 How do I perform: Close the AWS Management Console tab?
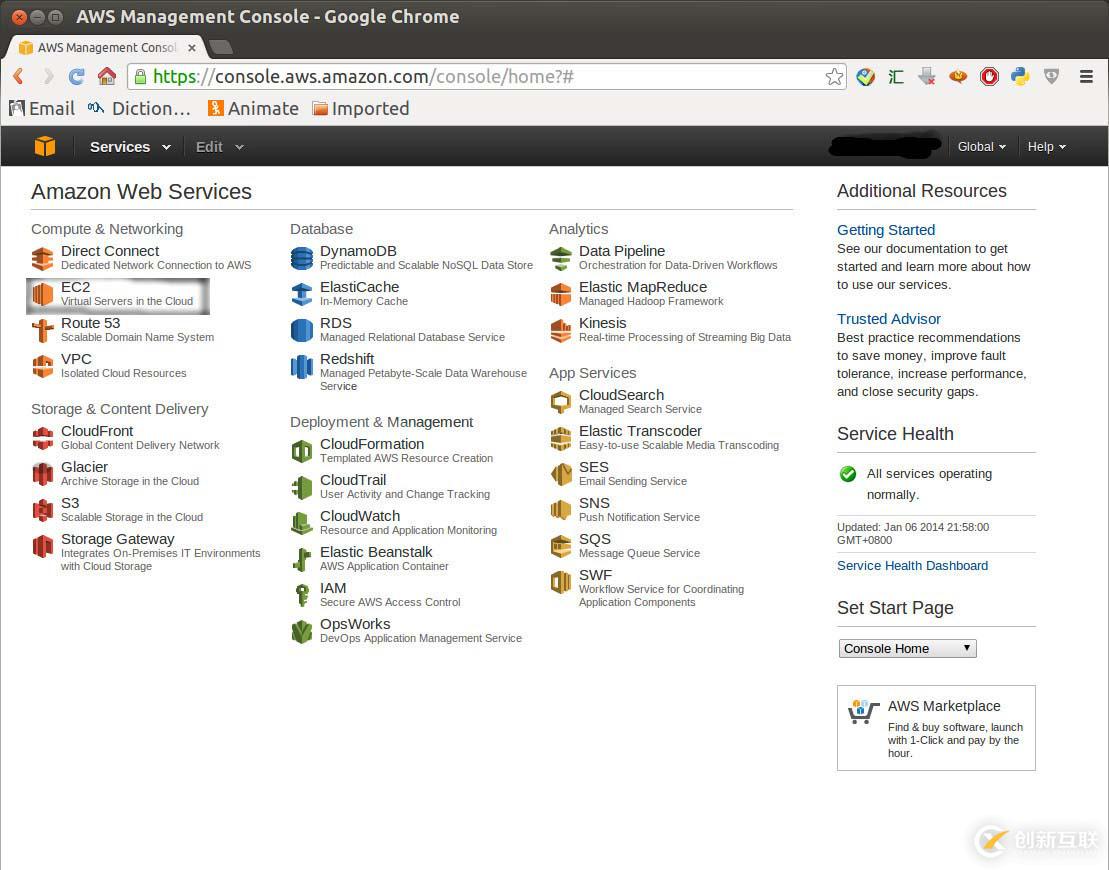point(192,47)
